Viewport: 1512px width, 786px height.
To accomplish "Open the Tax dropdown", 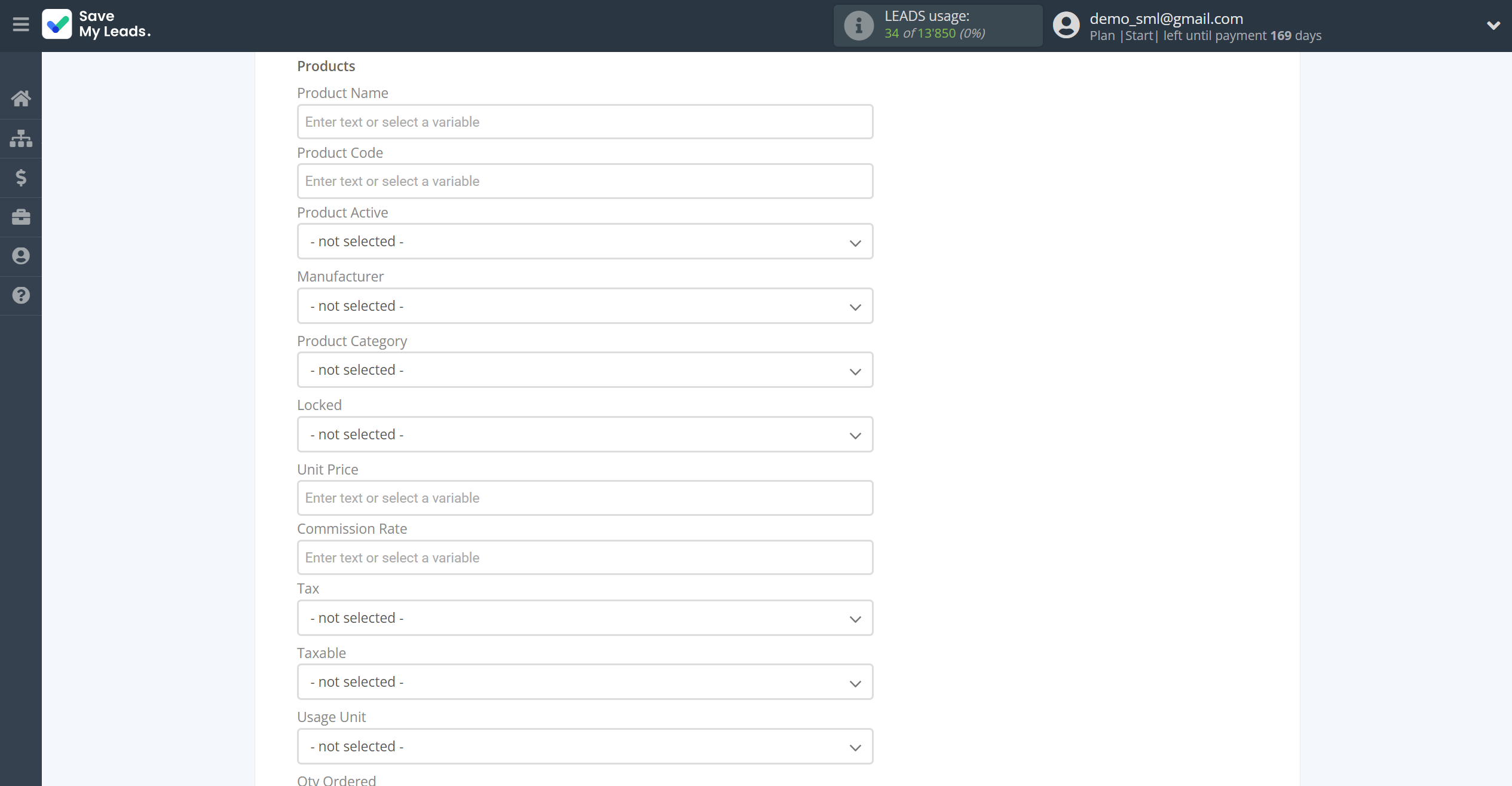I will (x=584, y=618).
